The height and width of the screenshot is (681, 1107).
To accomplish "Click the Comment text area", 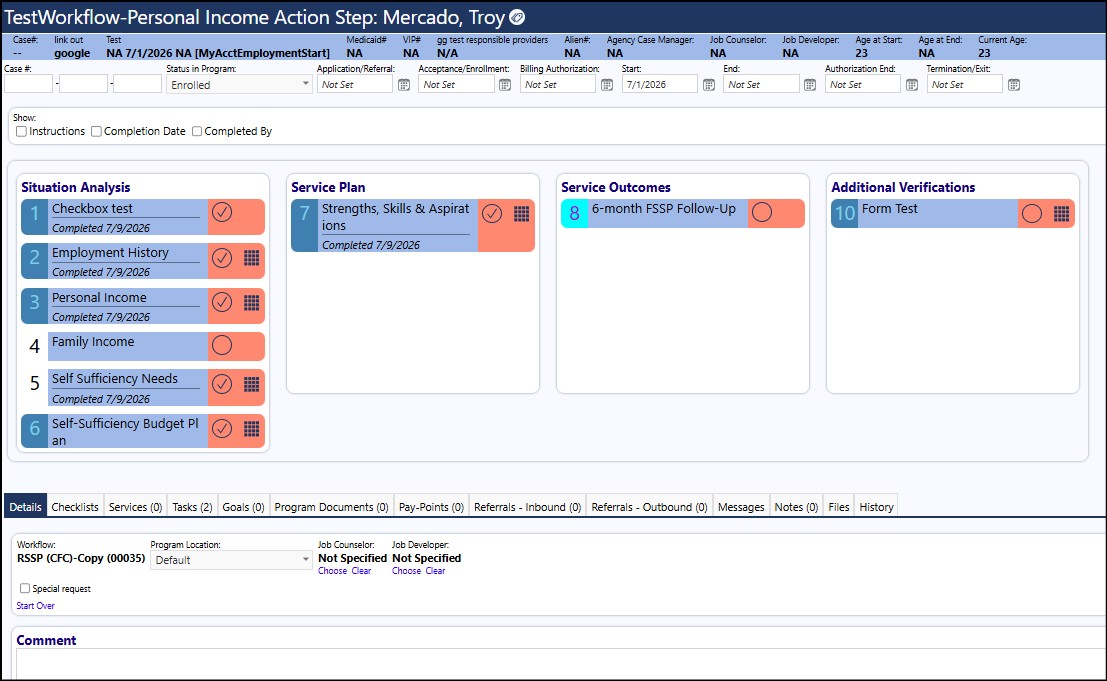I will coord(561,663).
